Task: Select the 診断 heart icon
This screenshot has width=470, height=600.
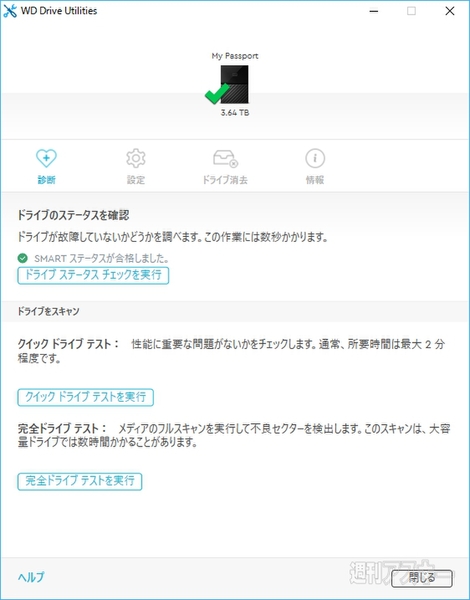Action: click(46, 158)
